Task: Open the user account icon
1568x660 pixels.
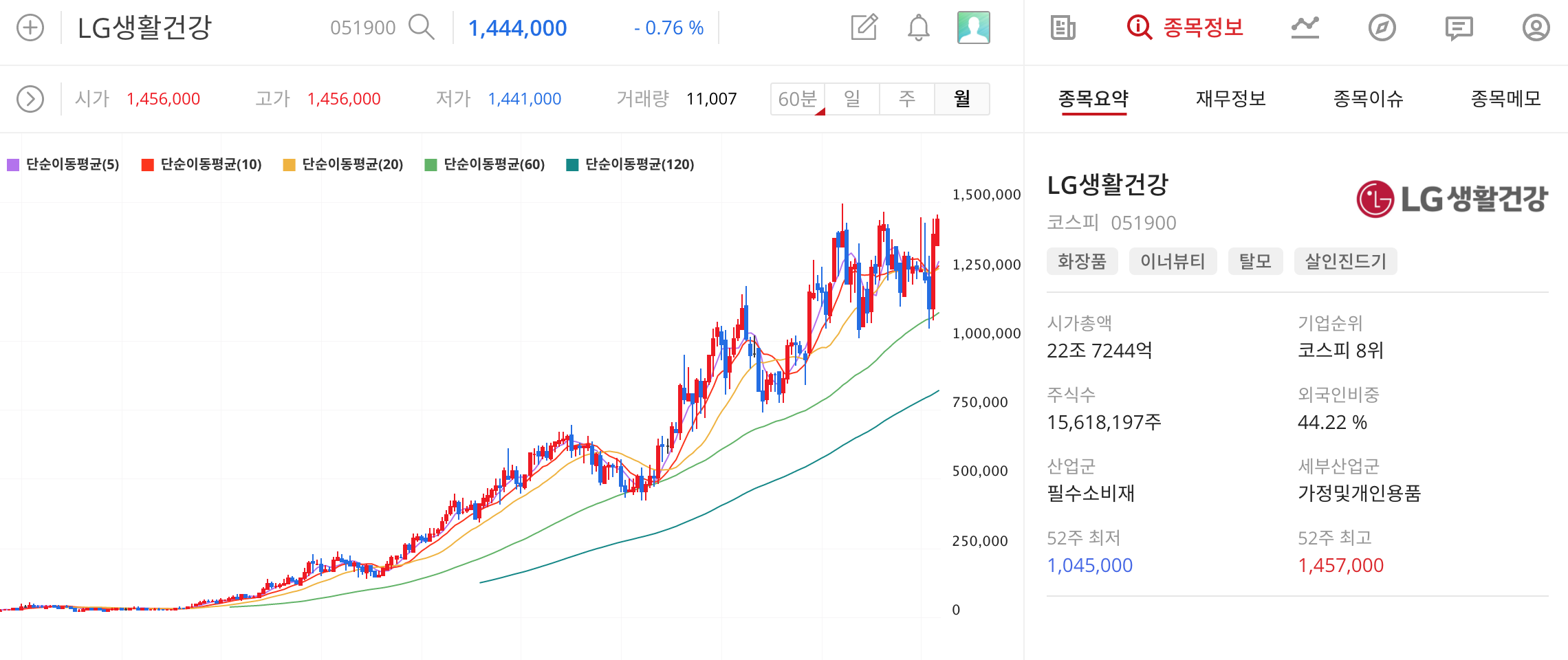Action: pos(1536,28)
